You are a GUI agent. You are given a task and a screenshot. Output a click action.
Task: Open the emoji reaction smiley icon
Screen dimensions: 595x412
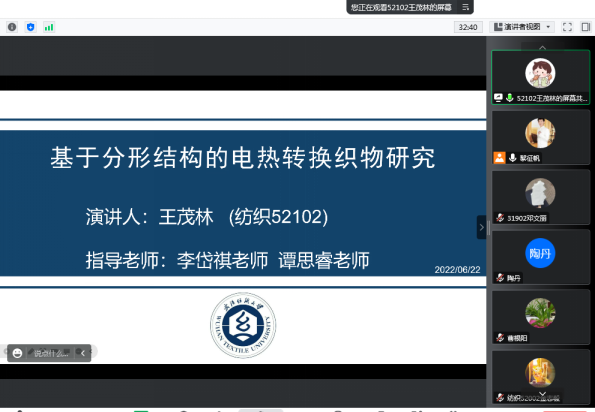pos(17,353)
